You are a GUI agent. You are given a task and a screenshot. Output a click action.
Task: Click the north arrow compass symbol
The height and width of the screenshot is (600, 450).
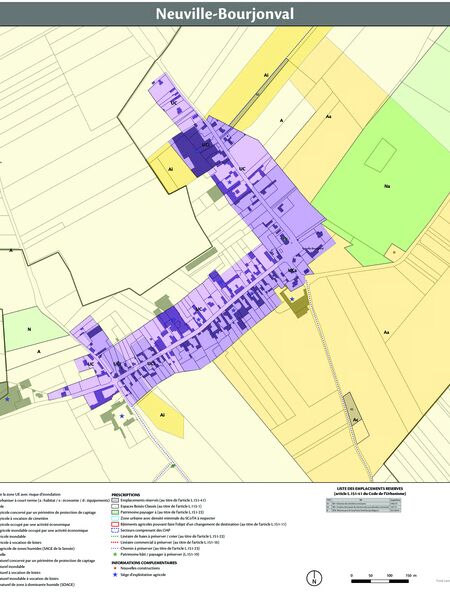click(315, 578)
